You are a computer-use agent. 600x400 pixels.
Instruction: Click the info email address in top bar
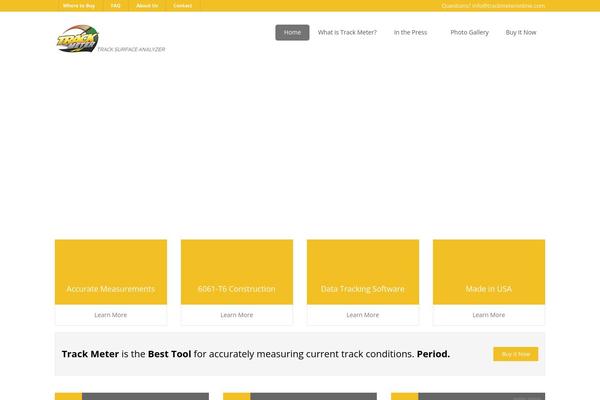[x=508, y=6]
